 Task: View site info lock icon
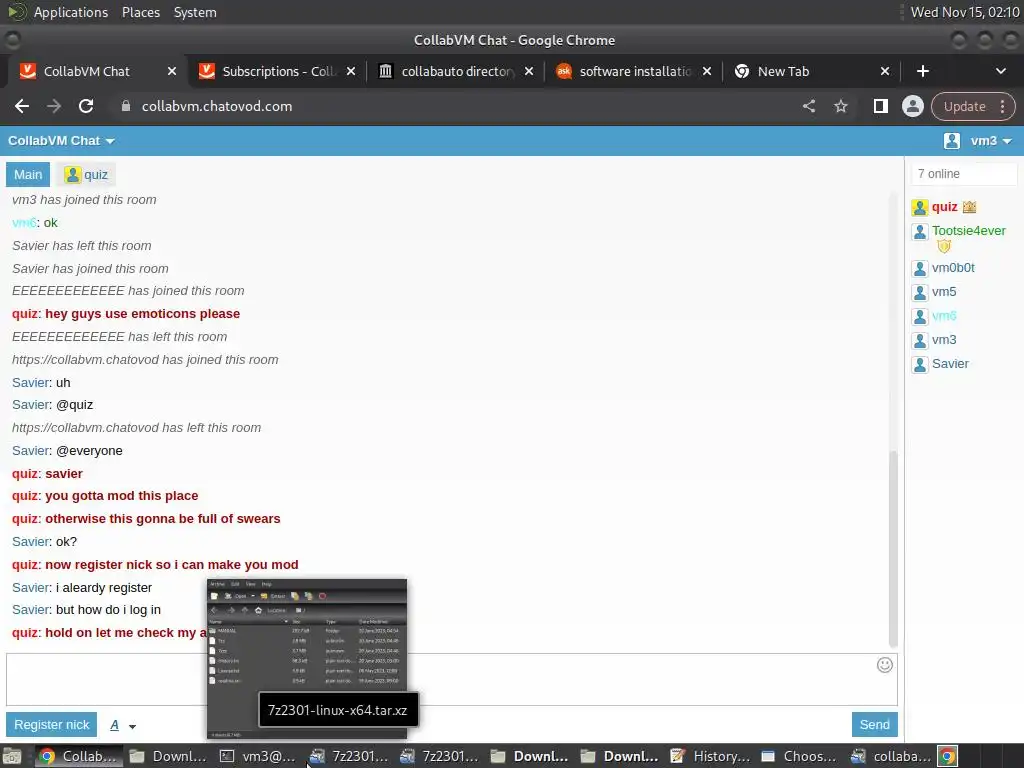[126, 106]
